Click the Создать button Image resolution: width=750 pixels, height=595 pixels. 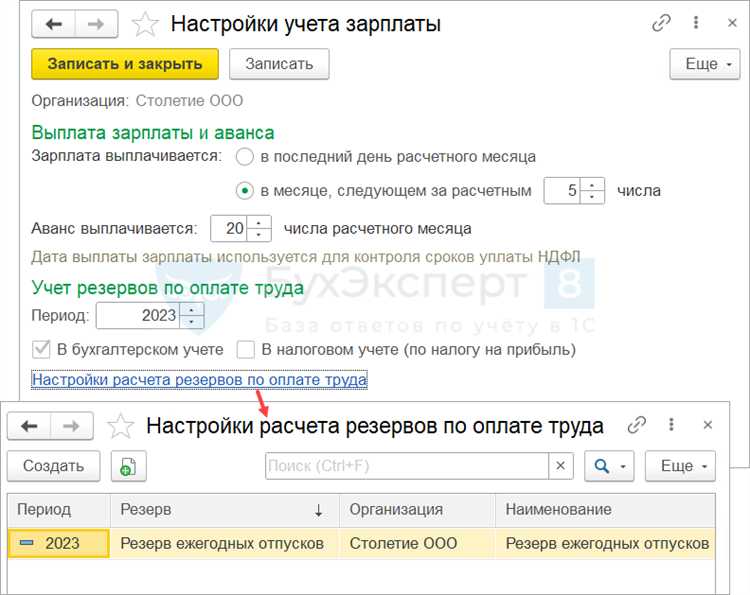click(x=54, y=466)
